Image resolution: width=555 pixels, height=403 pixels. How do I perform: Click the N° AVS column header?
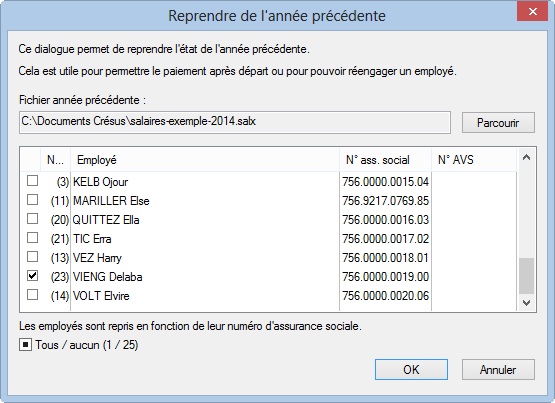474,160
